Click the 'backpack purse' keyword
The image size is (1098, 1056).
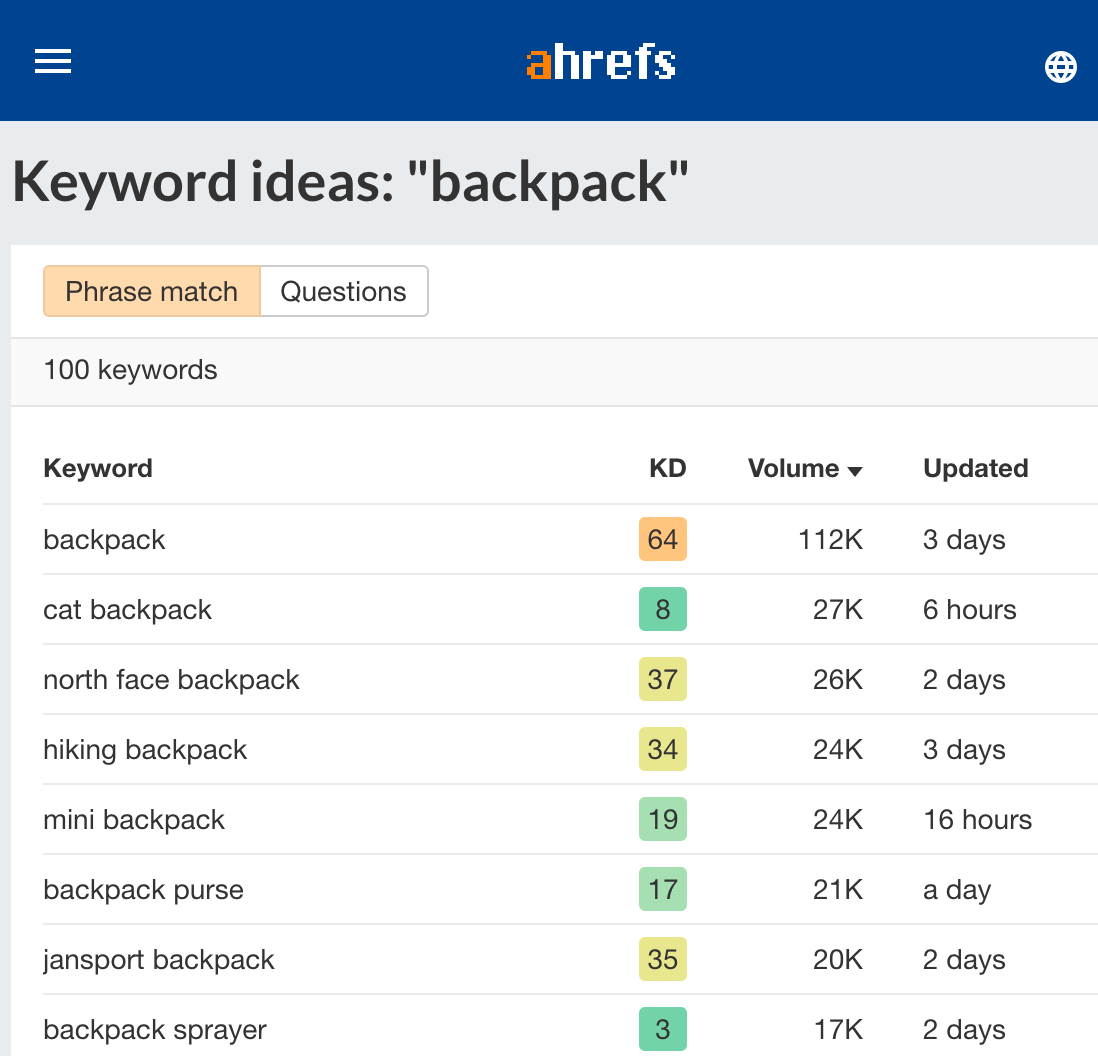click(143, 890)
